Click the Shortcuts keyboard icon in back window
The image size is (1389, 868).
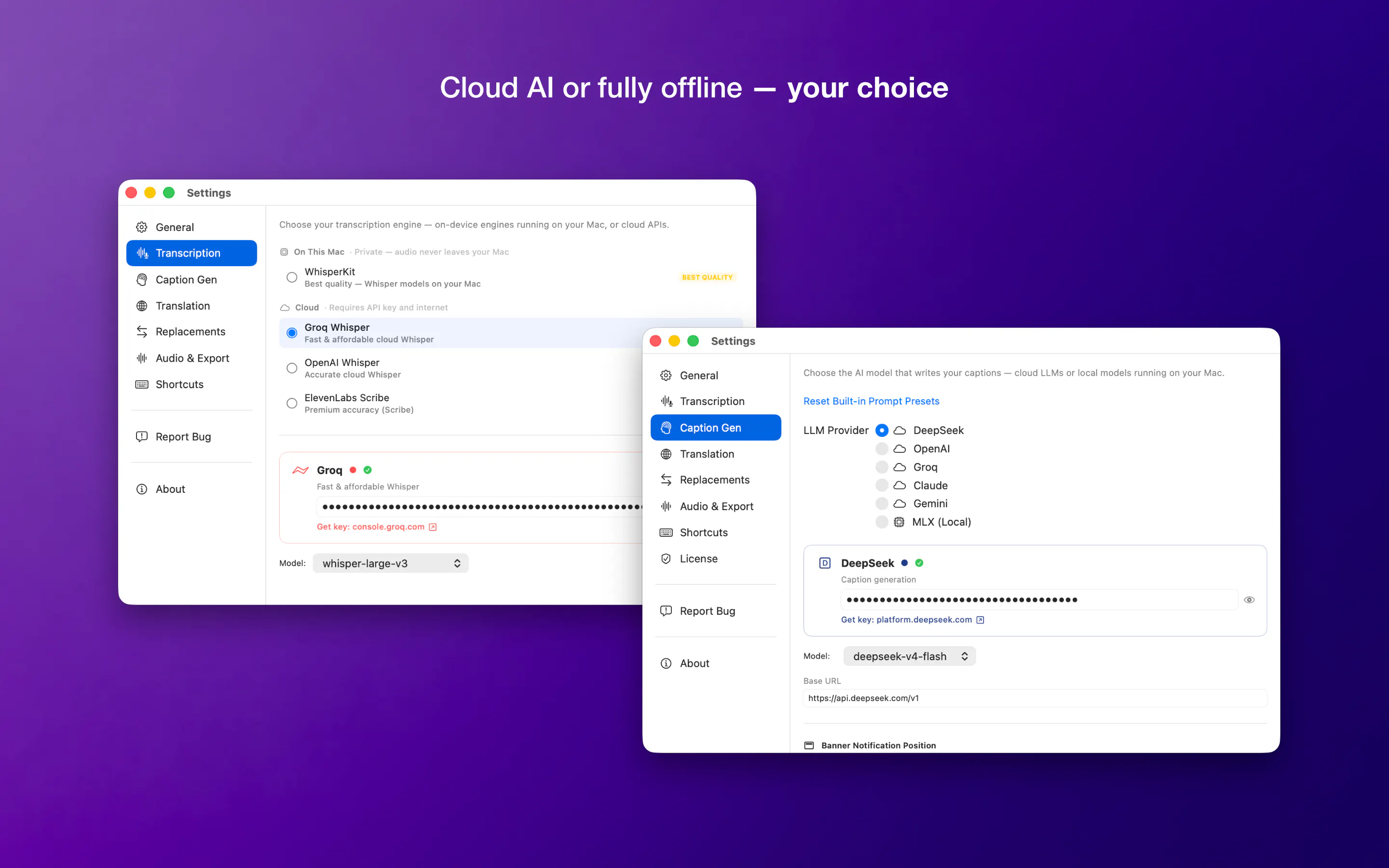142,384
